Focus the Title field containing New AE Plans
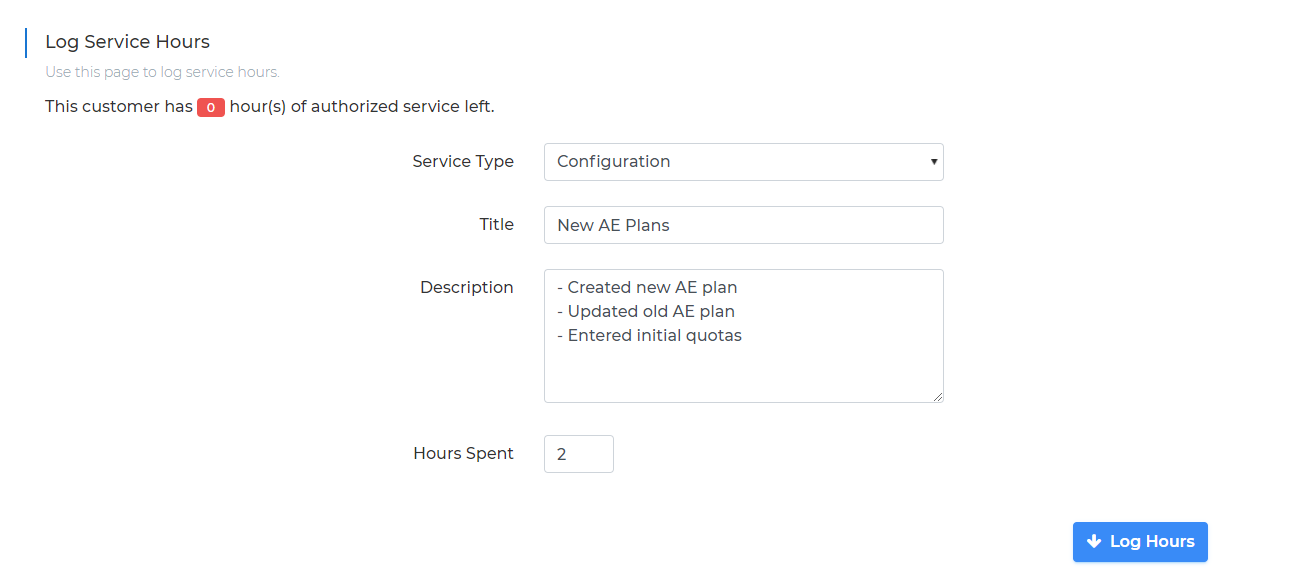Viewport: 1302px width, 583px height. click(x=743, y=225)
